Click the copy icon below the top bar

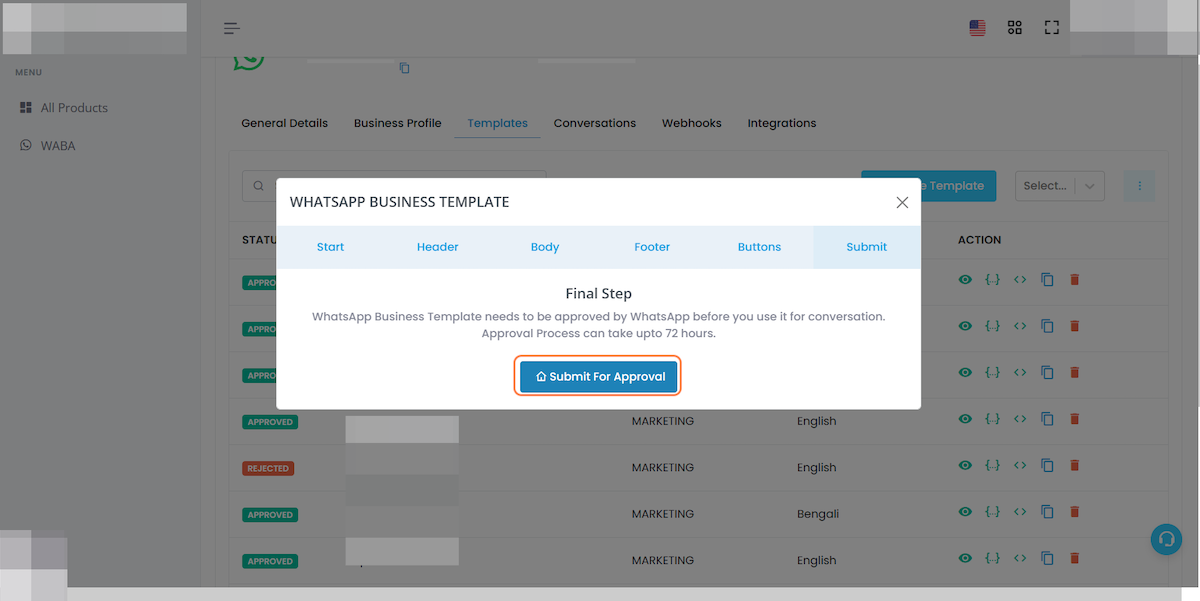tap(405, 68)
